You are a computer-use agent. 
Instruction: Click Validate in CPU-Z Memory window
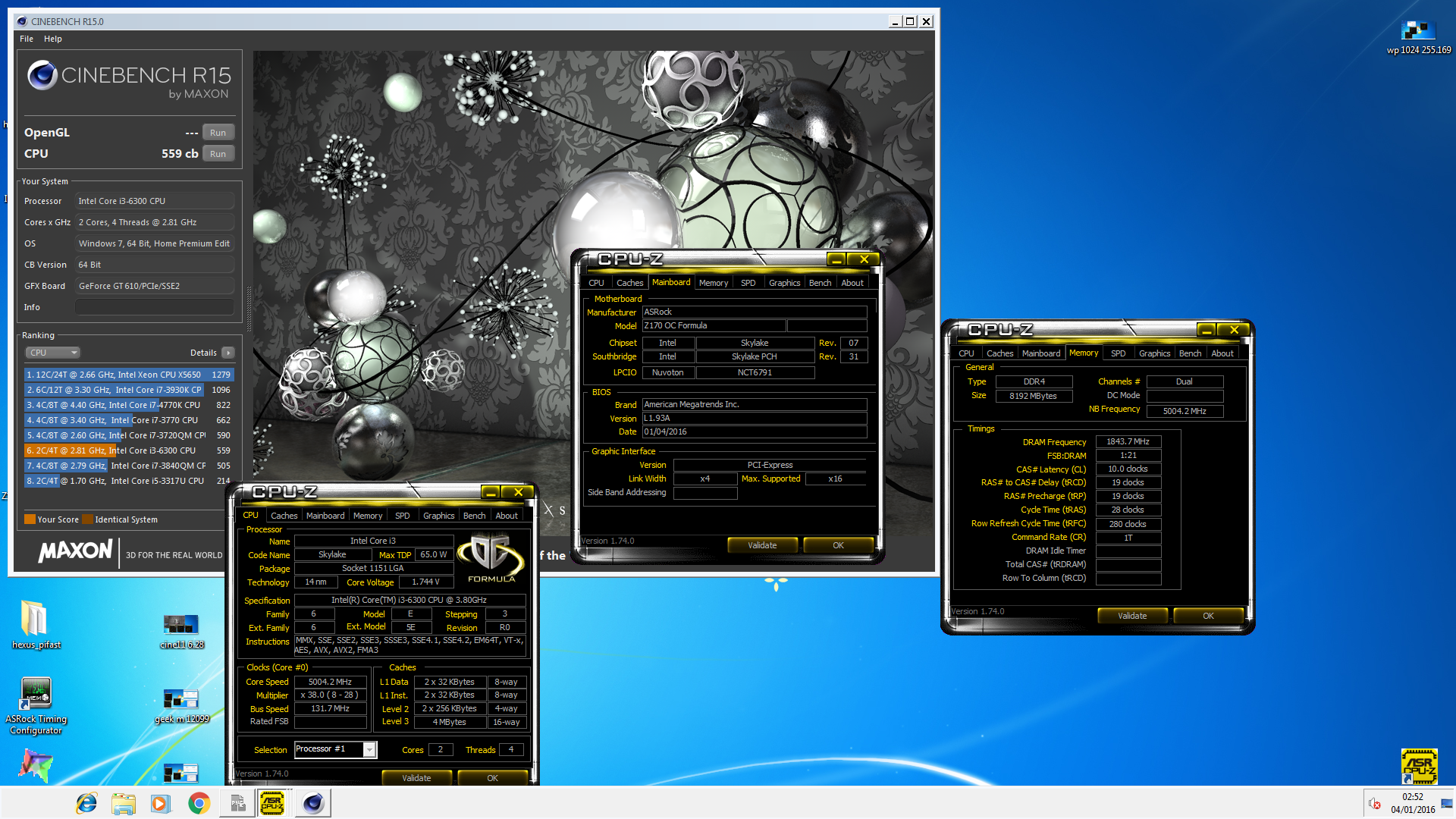(x=1132, y=616)
